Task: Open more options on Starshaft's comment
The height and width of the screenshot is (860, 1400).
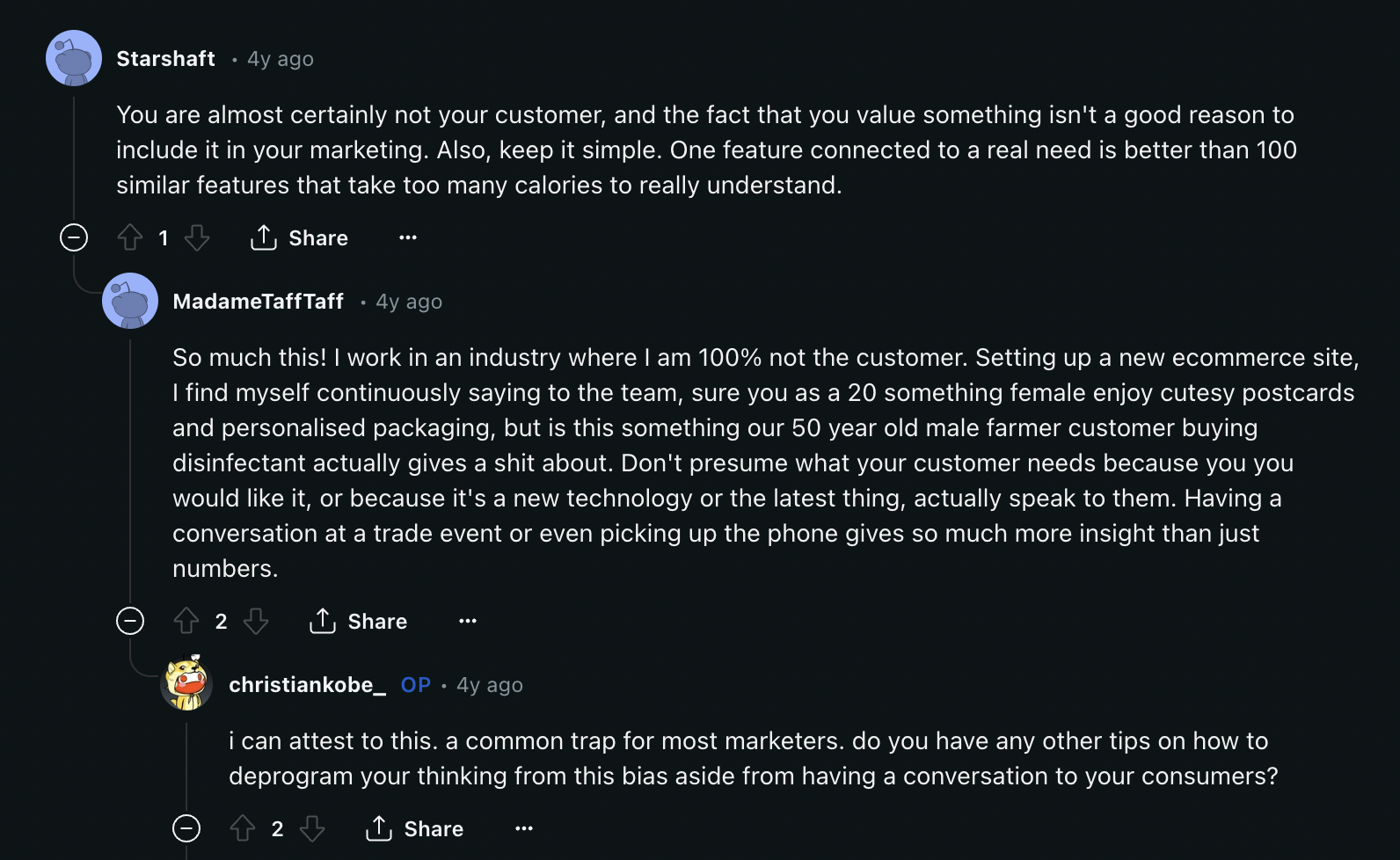Action: pos(408,237)
